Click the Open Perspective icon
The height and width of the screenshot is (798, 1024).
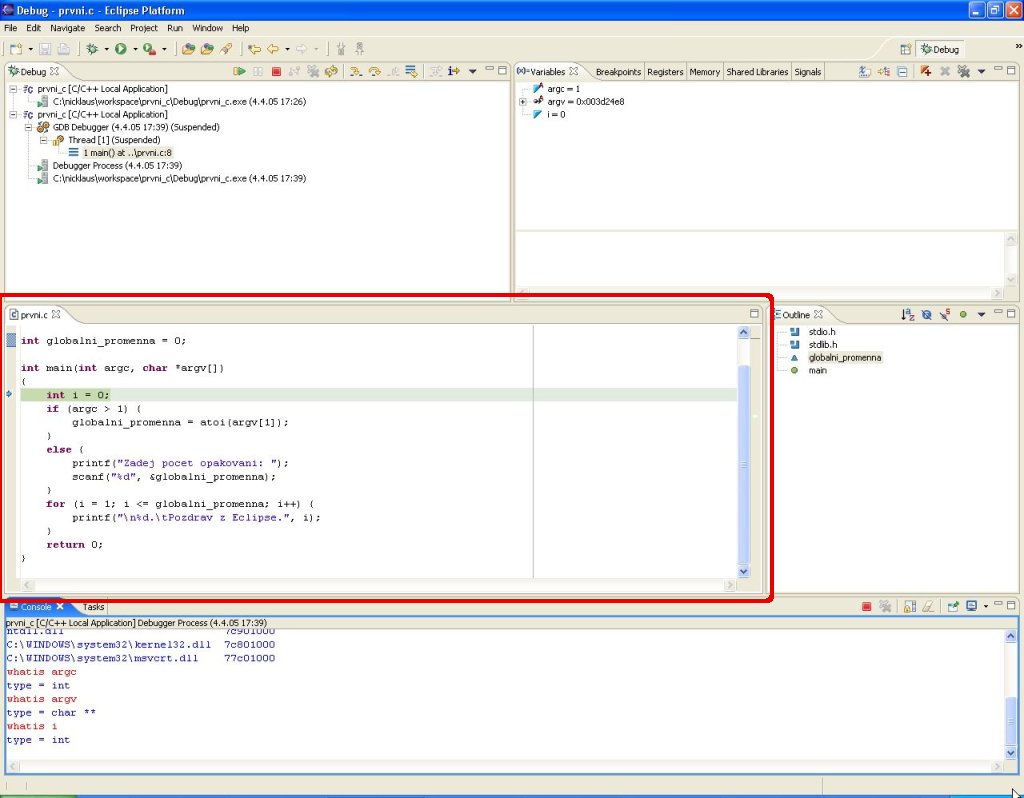pos(905,48)
